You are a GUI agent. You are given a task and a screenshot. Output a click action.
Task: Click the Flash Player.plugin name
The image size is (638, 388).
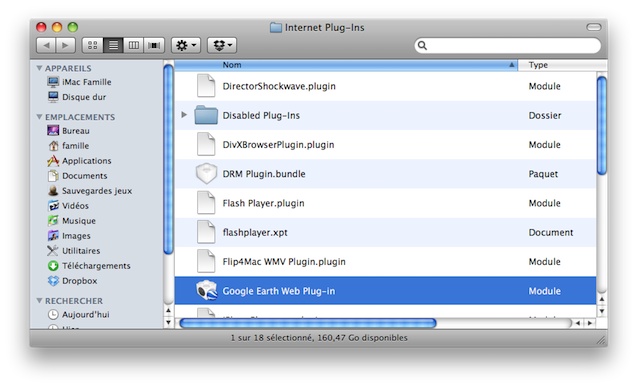coord(263,203)
